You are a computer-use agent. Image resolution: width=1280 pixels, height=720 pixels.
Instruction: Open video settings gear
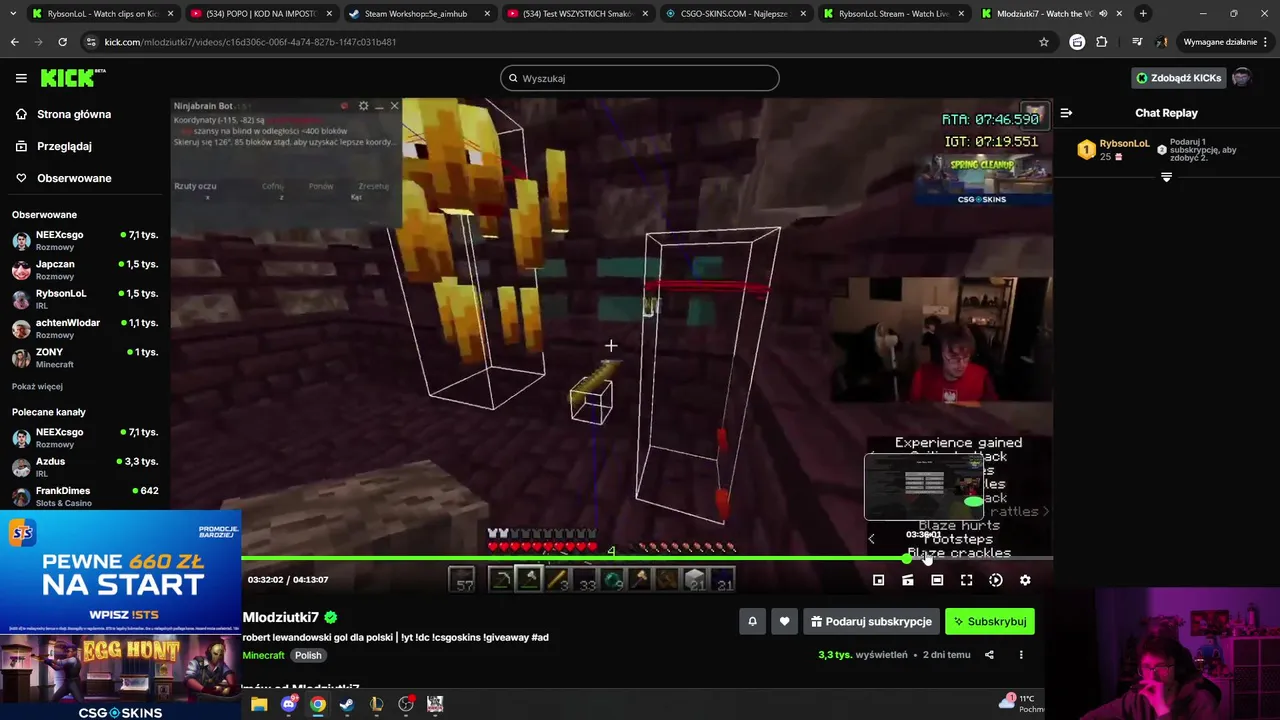[x=1025, y=580]
